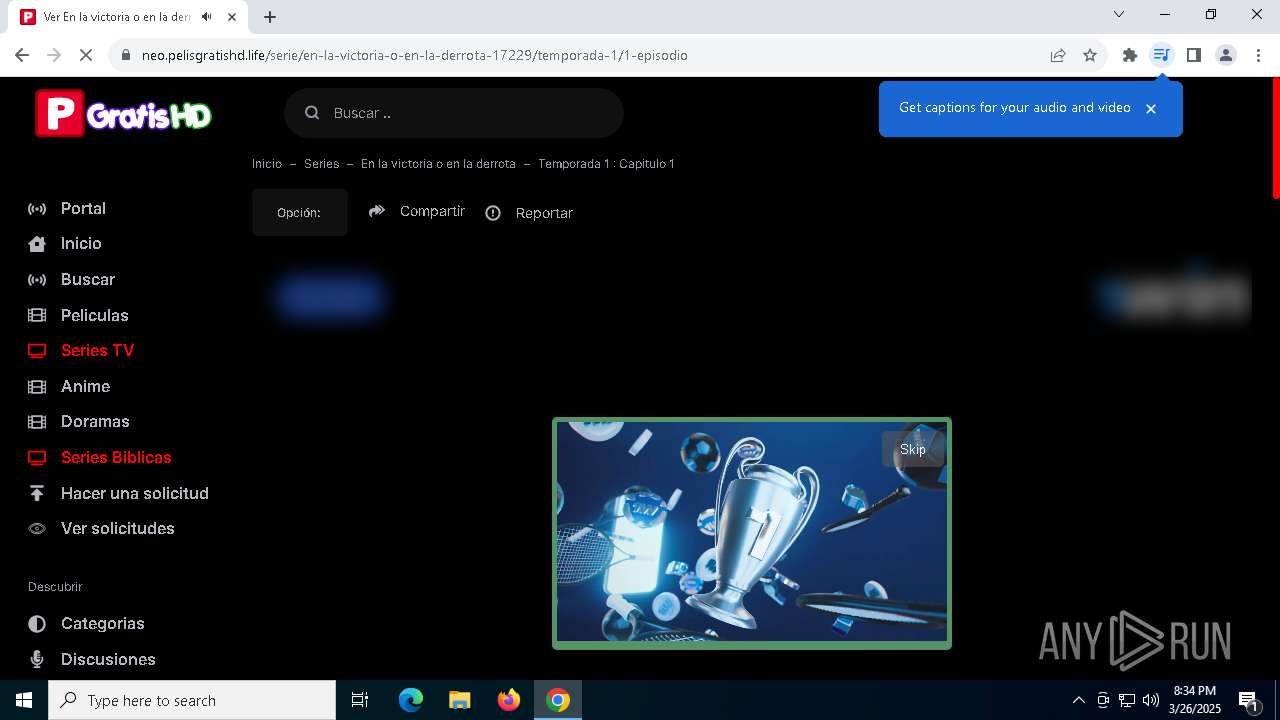Click the address bar URL

(414, 56)
